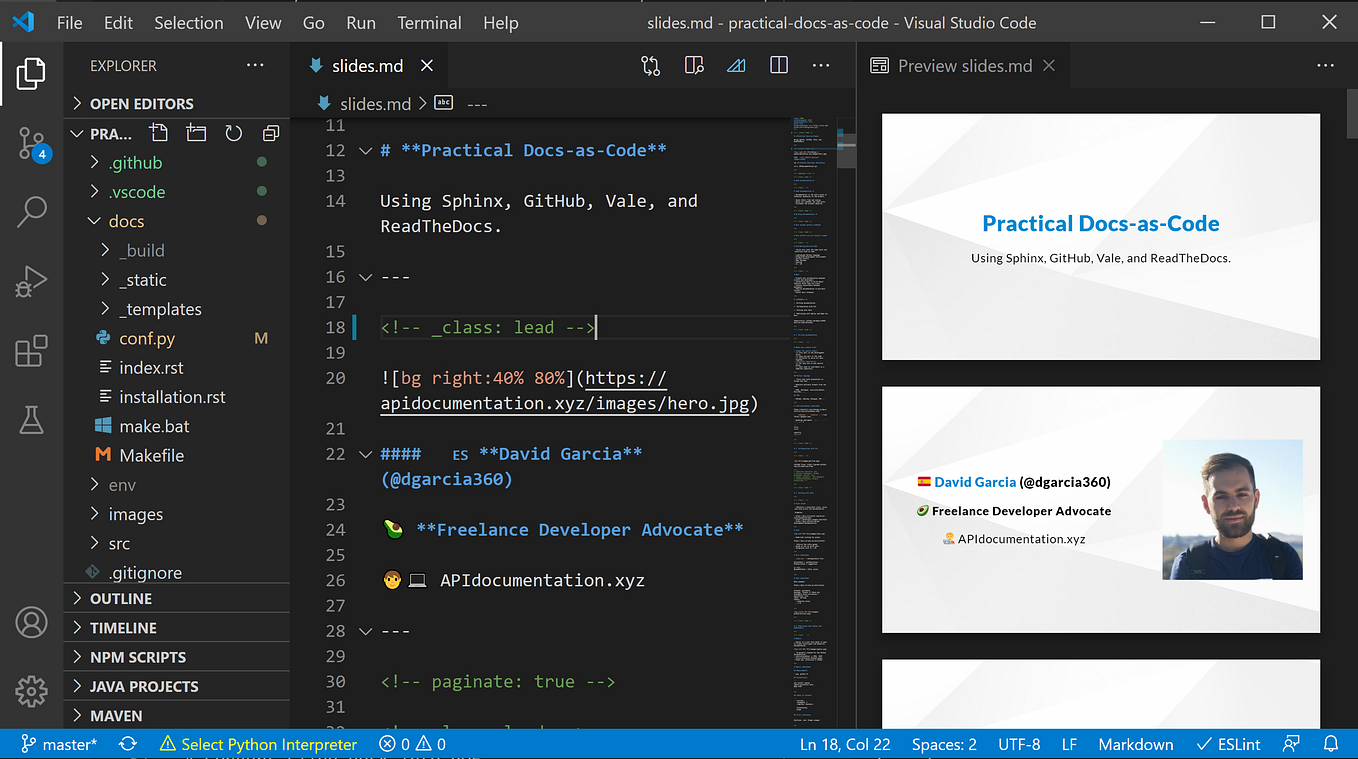Expand the NPM SCRIPTS section

tap(140, 656)
